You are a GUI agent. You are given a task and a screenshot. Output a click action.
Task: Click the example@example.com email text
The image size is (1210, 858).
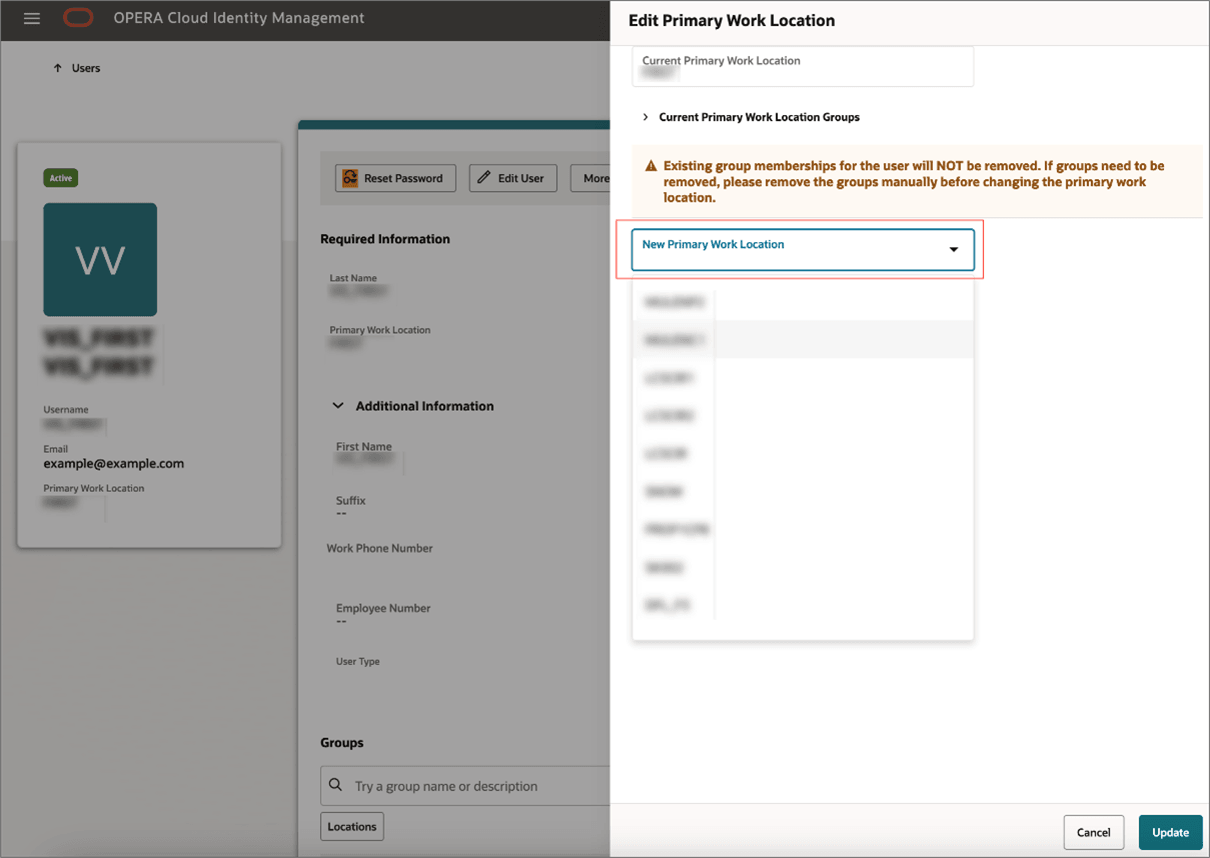pos(114,463)
